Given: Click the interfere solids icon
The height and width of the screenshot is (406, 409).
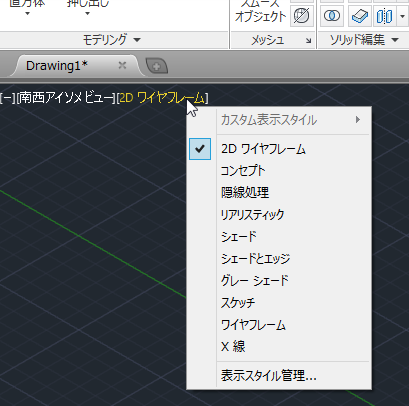Looking at the screenshot, I should [384, 16].
